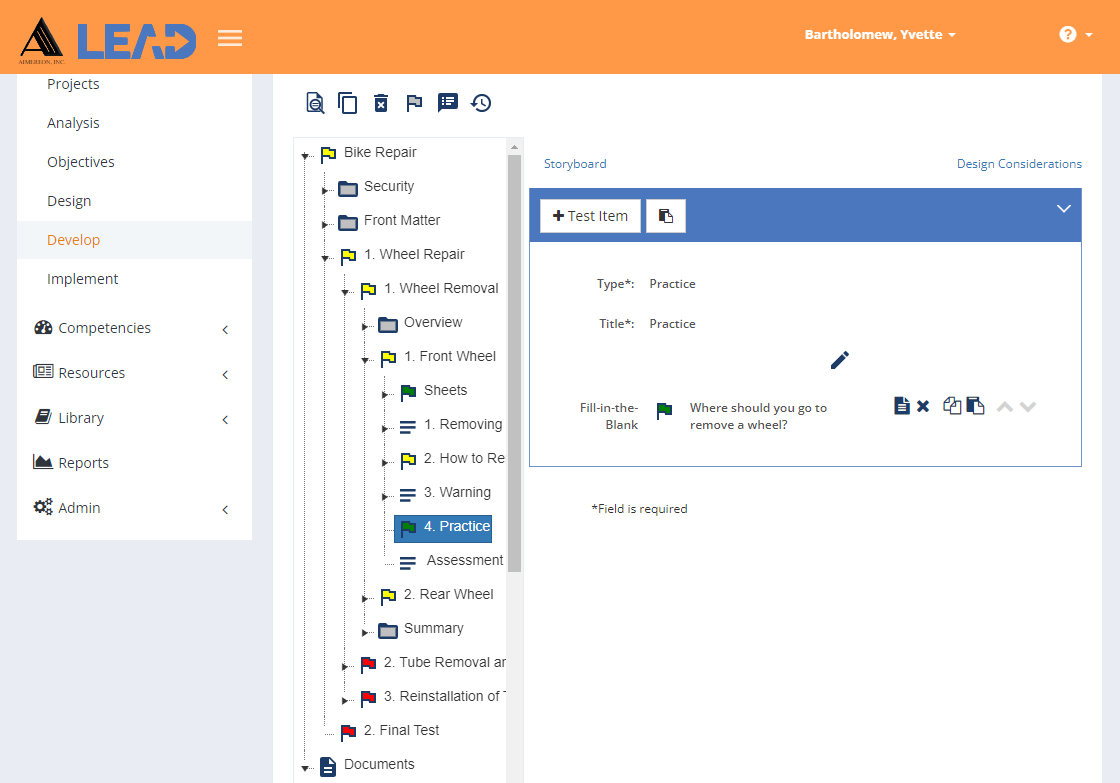
Task: Select Objectives in the sidebar menu
Action: (x=81, y=162)
